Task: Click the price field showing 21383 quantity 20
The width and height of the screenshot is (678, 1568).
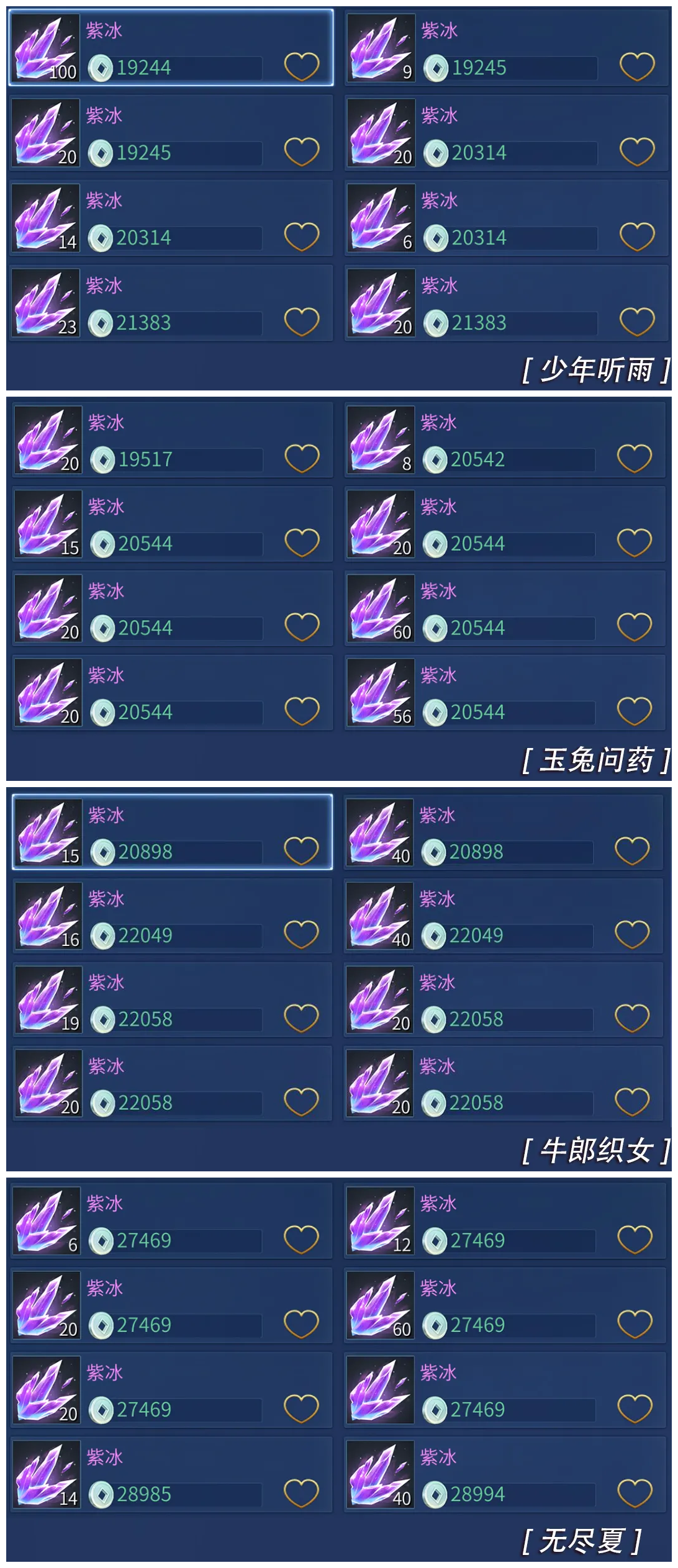Action: [512, 323]
